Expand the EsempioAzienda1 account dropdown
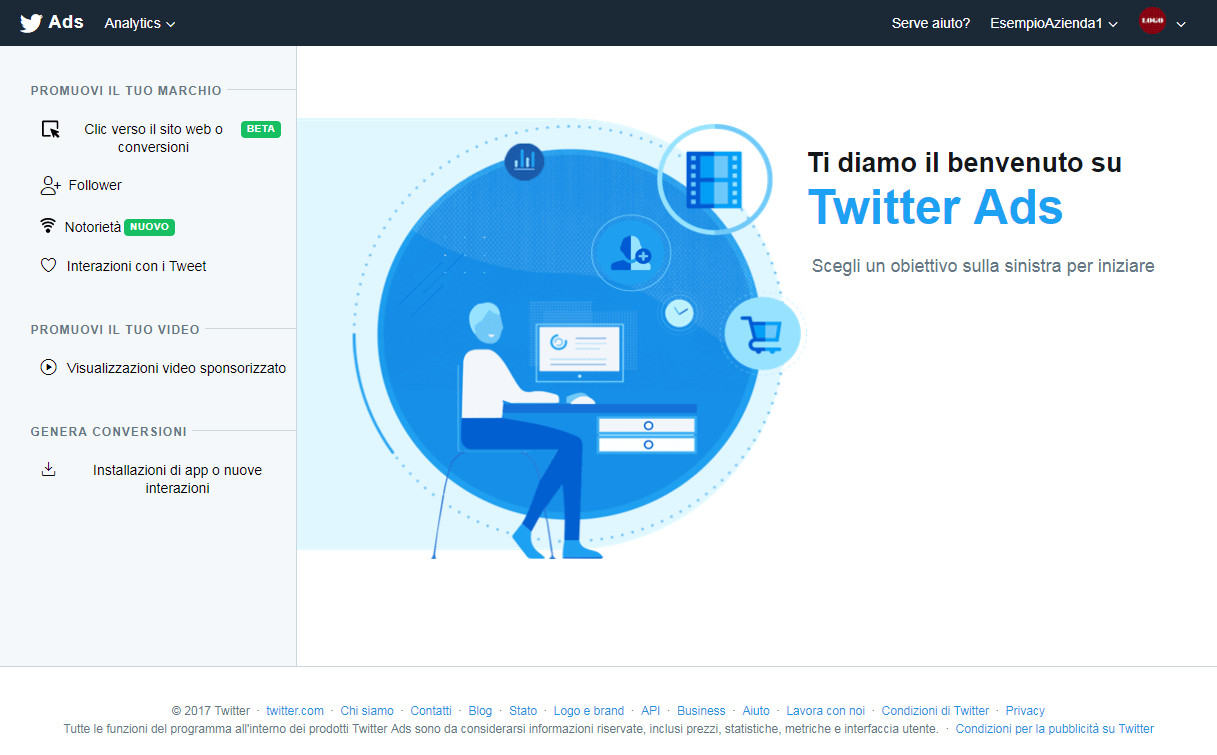The width and height of the screenshot is (1217, 755). (1054, 23)
